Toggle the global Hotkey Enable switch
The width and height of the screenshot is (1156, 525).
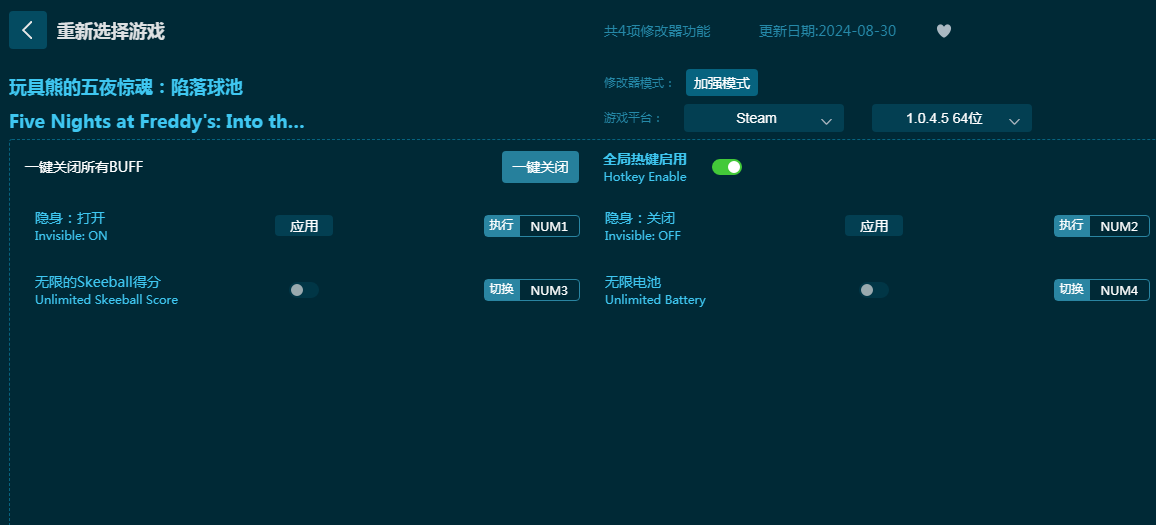coord(727,167)
